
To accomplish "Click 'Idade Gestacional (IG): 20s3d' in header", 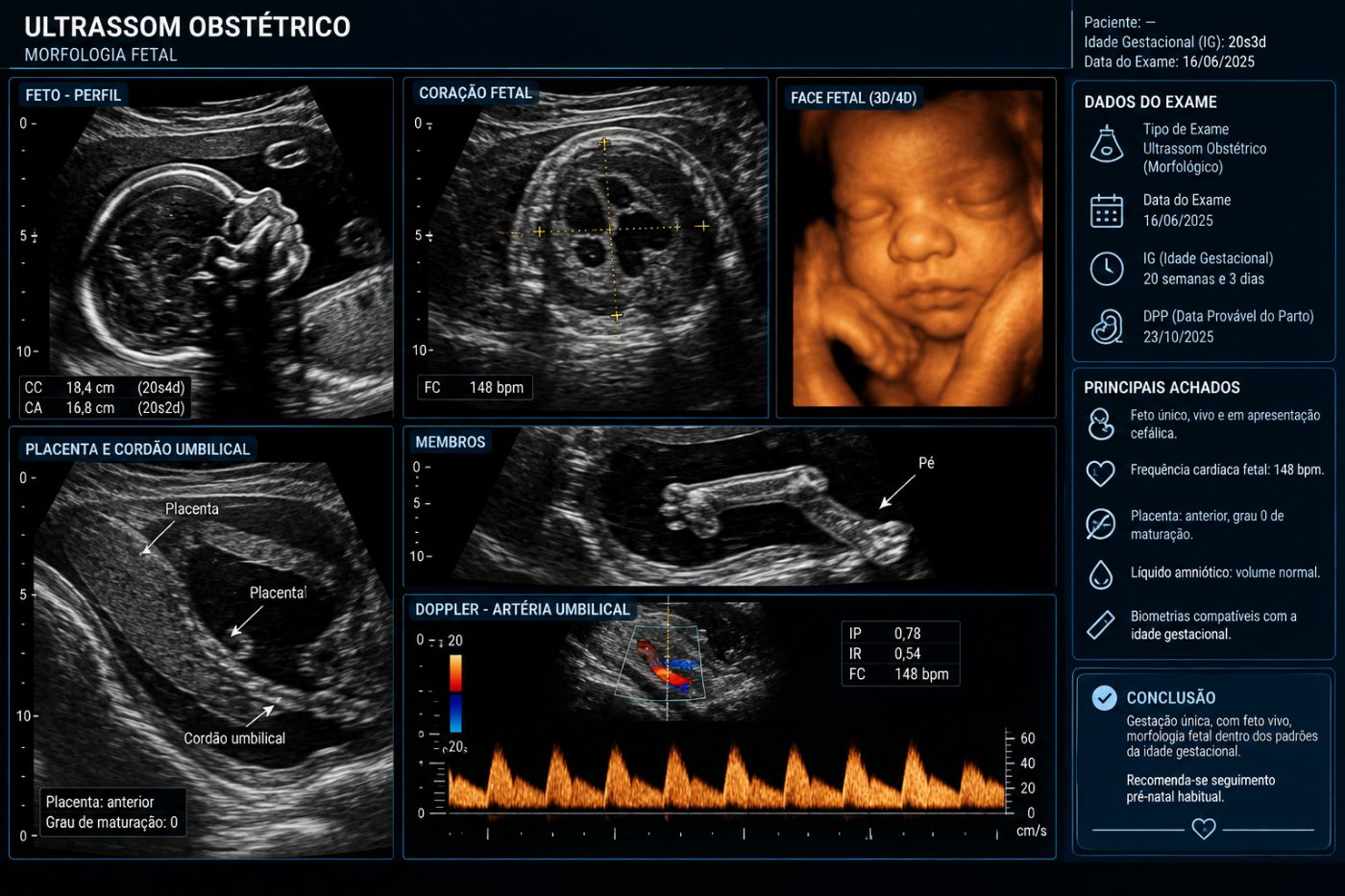I will click(1175, 42).
